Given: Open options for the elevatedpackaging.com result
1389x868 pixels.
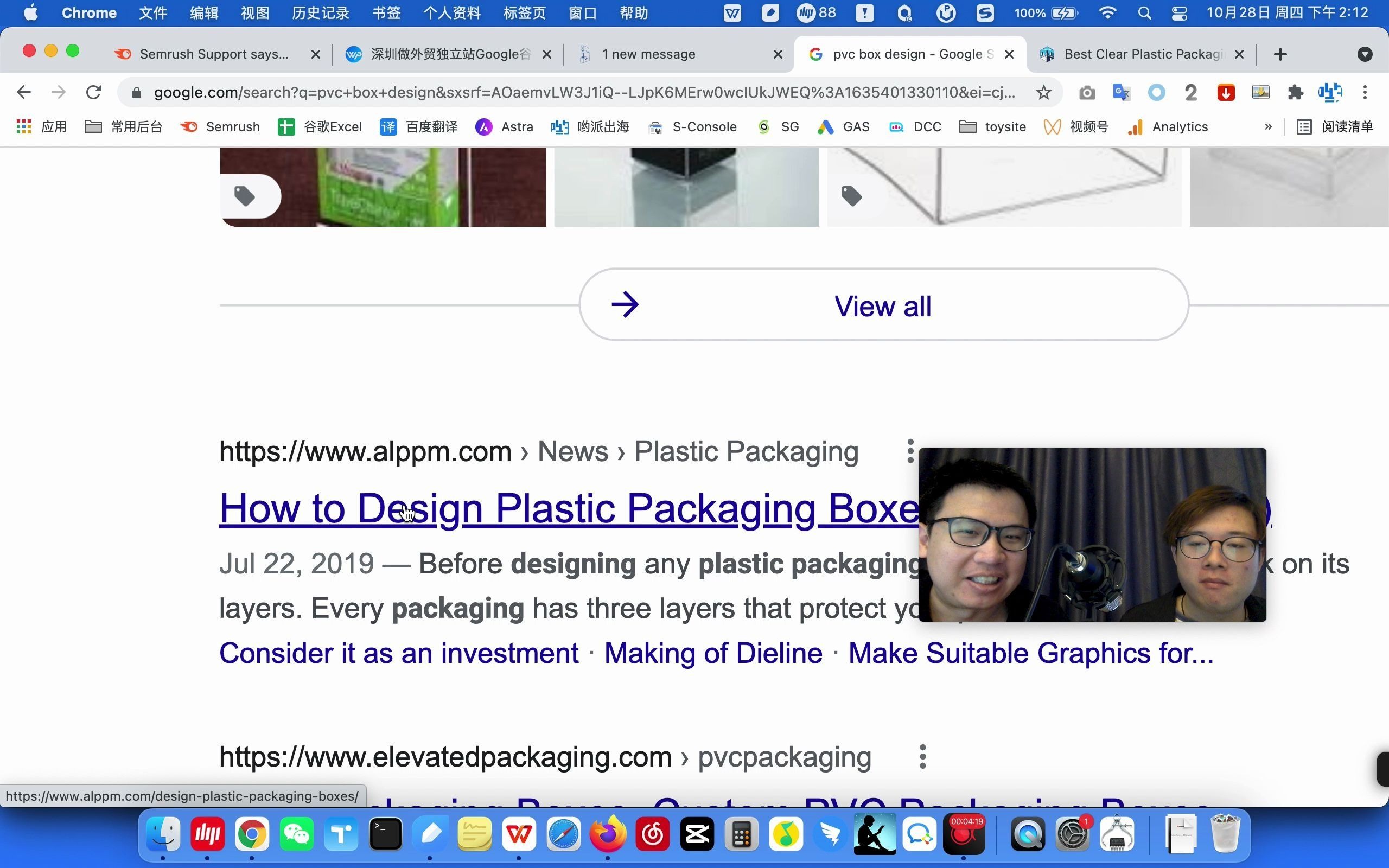Looking at the screenshot, I should (922, 757).
